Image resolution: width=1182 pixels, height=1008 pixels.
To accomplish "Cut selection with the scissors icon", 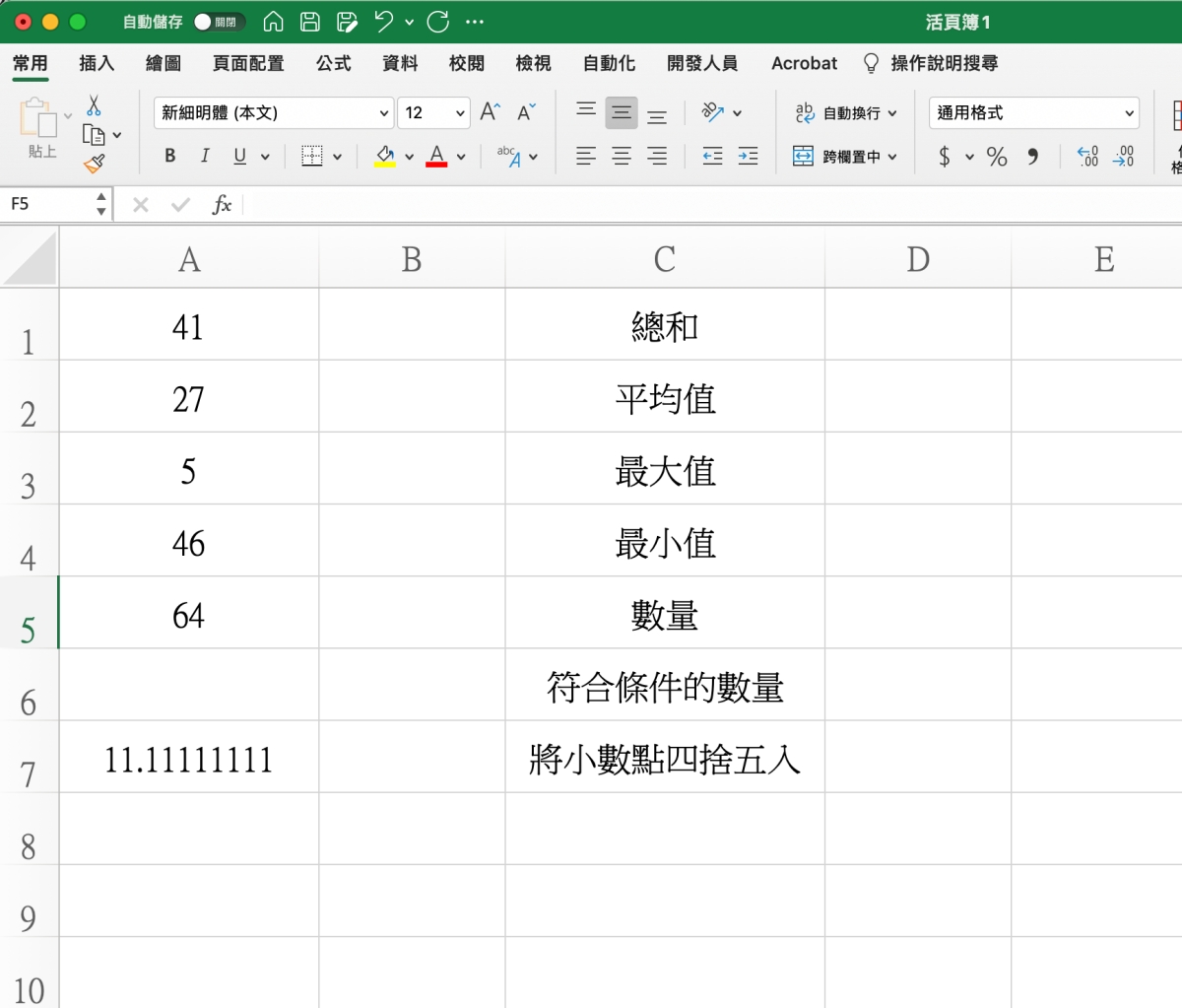I will 94,105.
